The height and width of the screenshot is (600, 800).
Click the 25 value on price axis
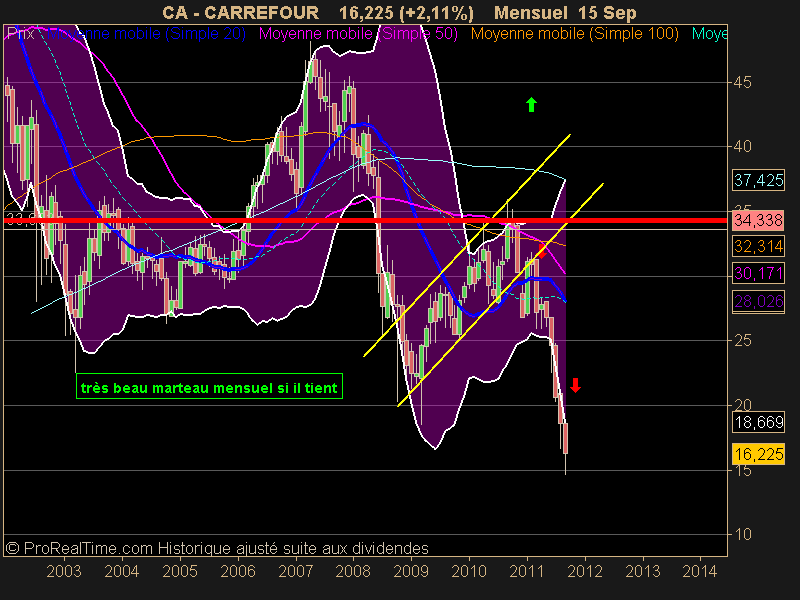point(742,340)
